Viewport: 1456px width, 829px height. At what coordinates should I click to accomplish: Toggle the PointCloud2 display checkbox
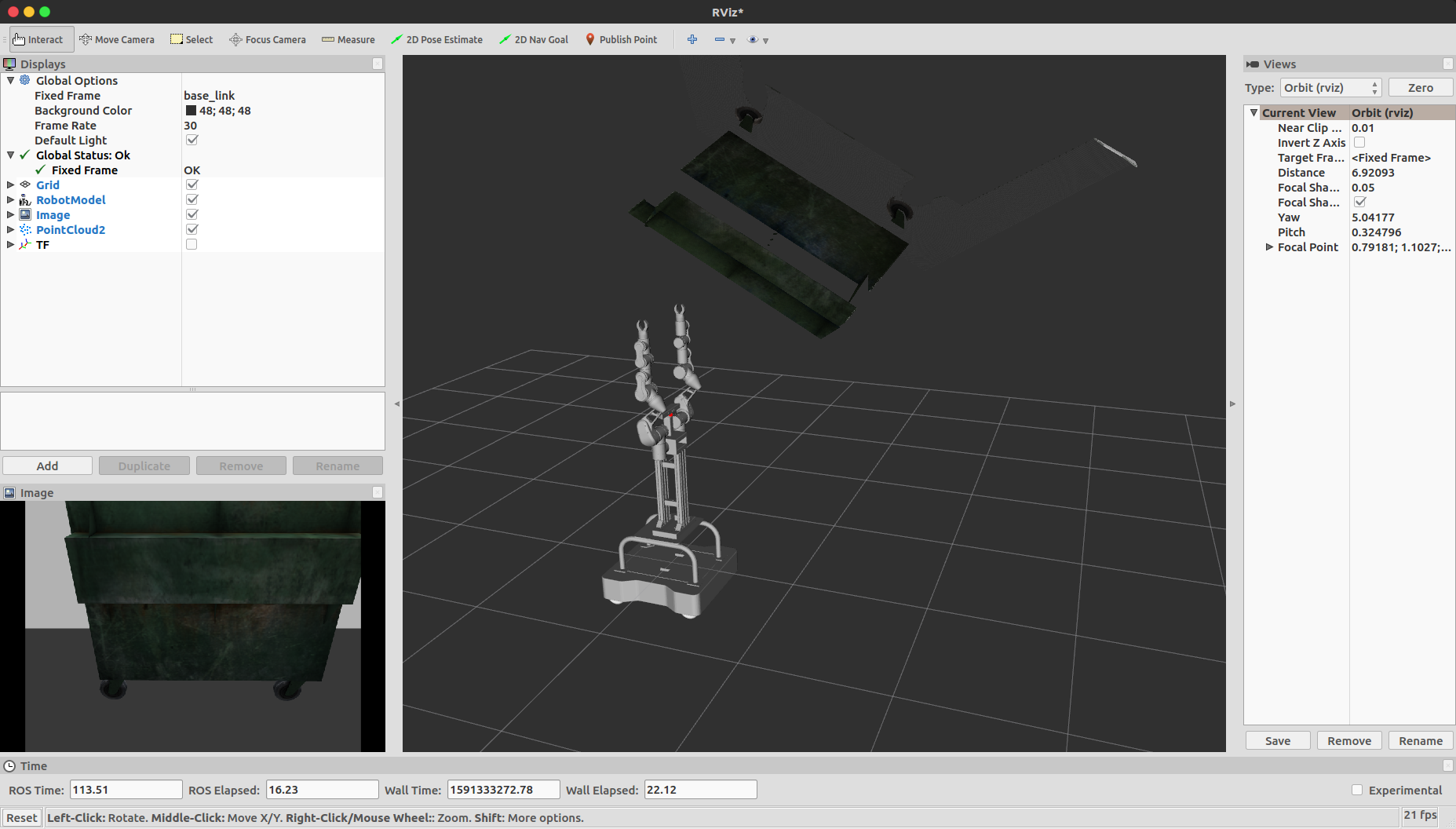(x=192, y=229)
